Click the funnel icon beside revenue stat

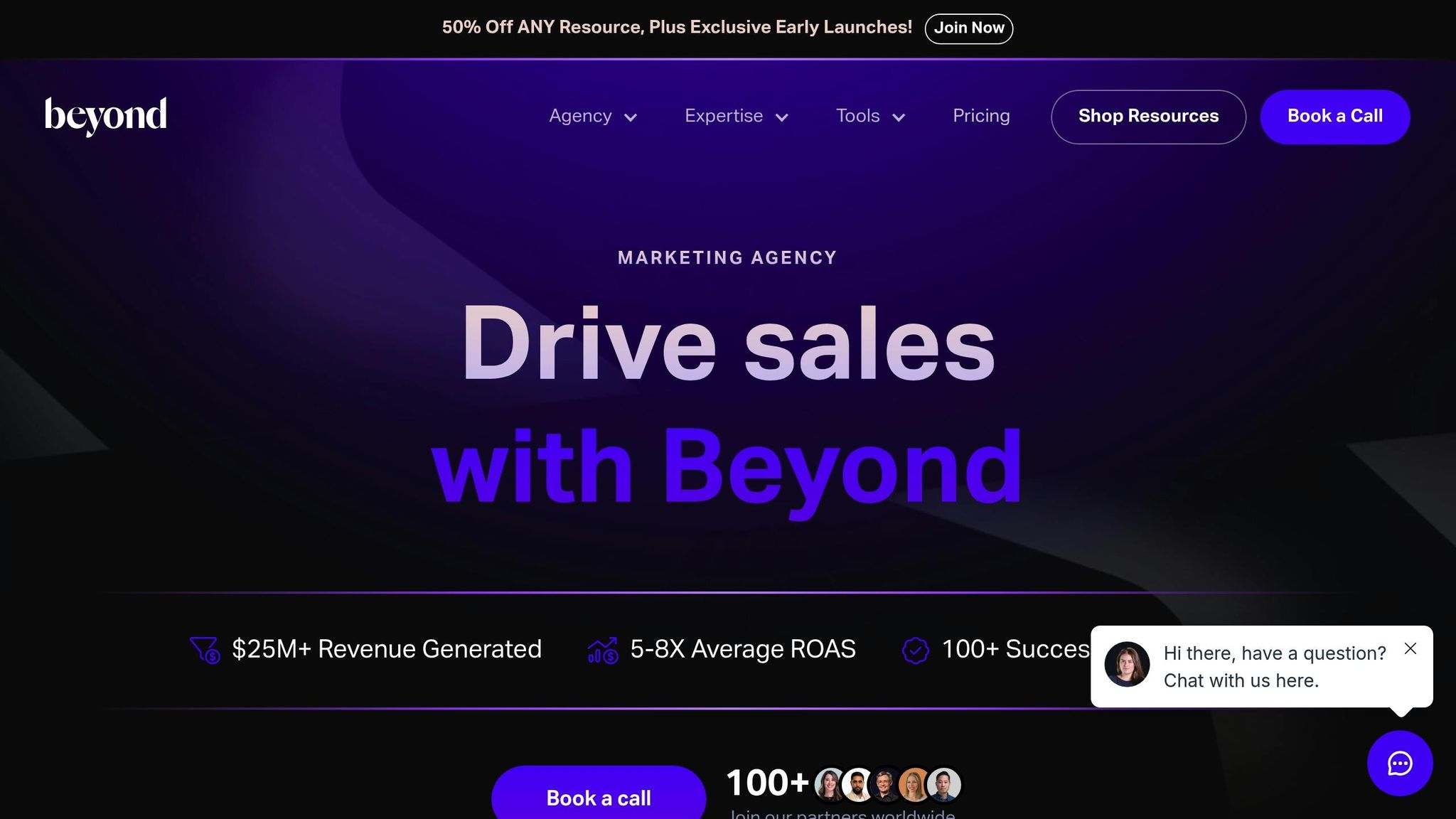(x=204, y=648)
